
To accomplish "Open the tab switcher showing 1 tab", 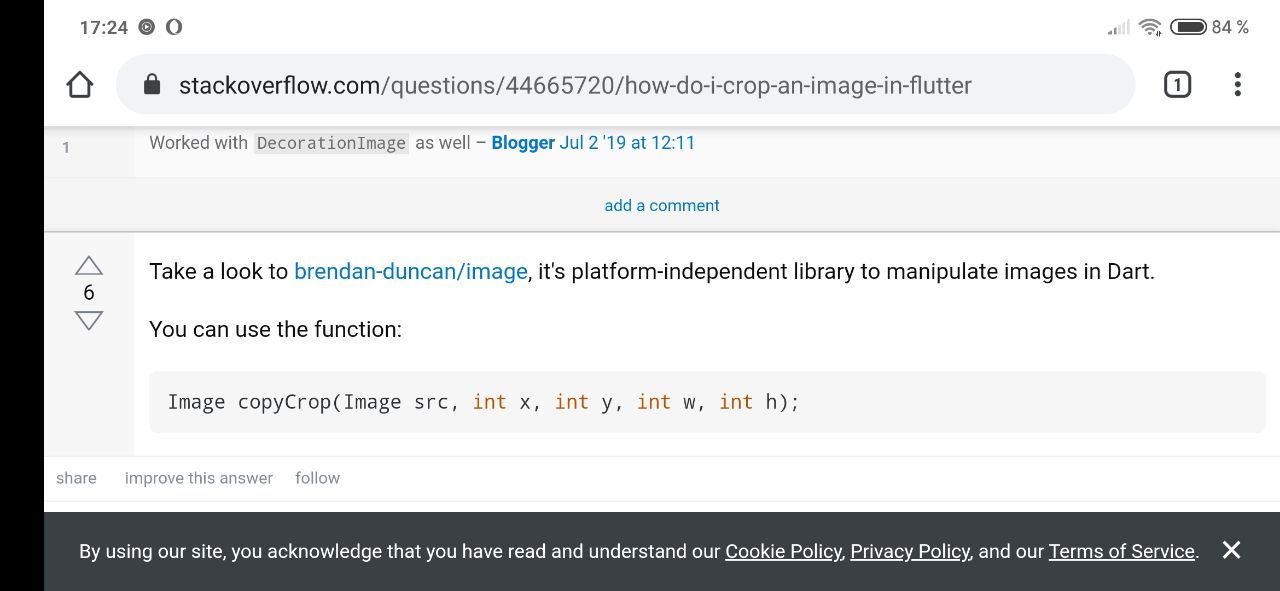I will coord(1177,85).
